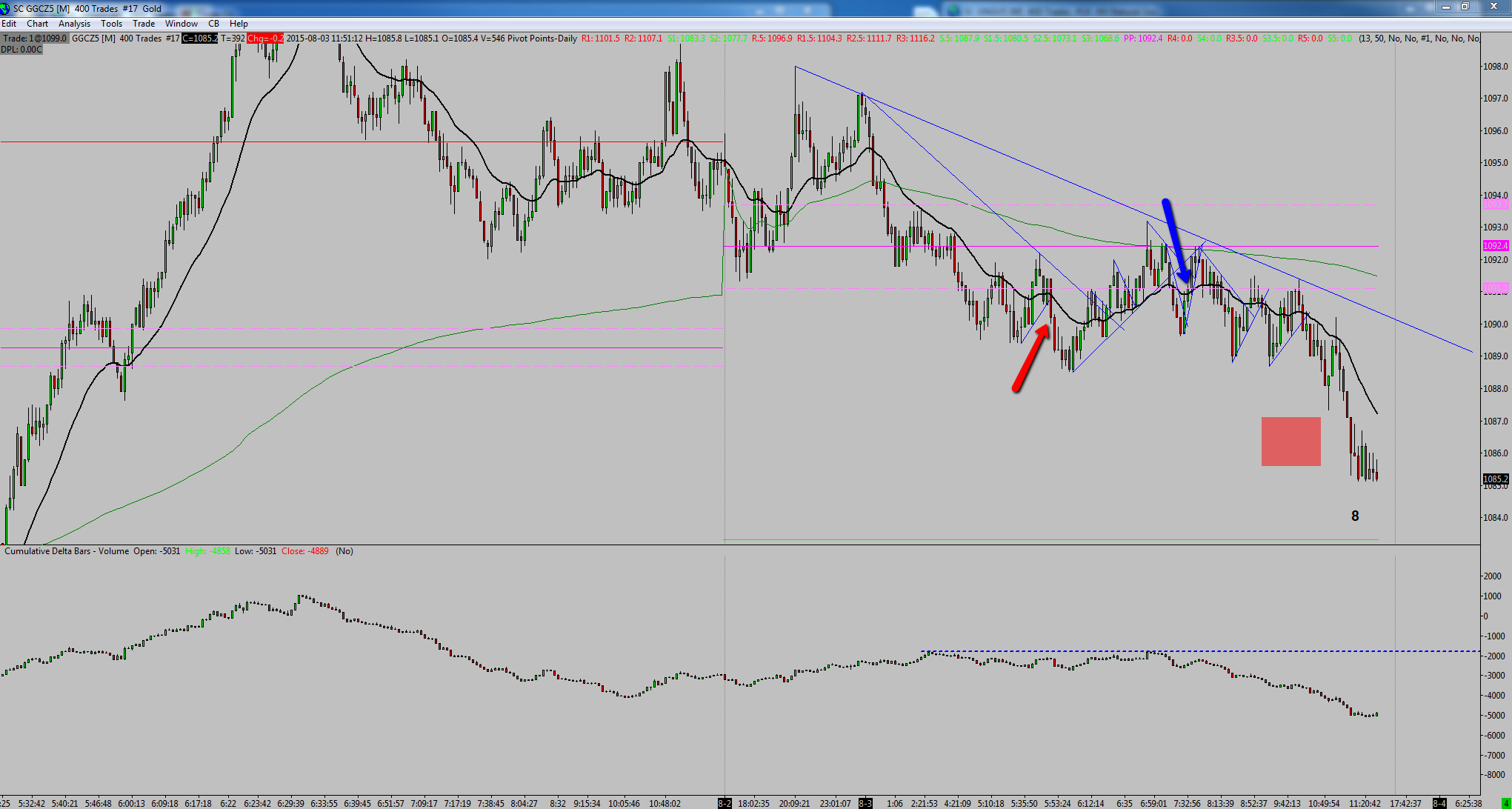This screenshot has height=809, width=1512.
Task: Click the red 'Chg=-0.2' change value
Action: (x=265, y=39)
